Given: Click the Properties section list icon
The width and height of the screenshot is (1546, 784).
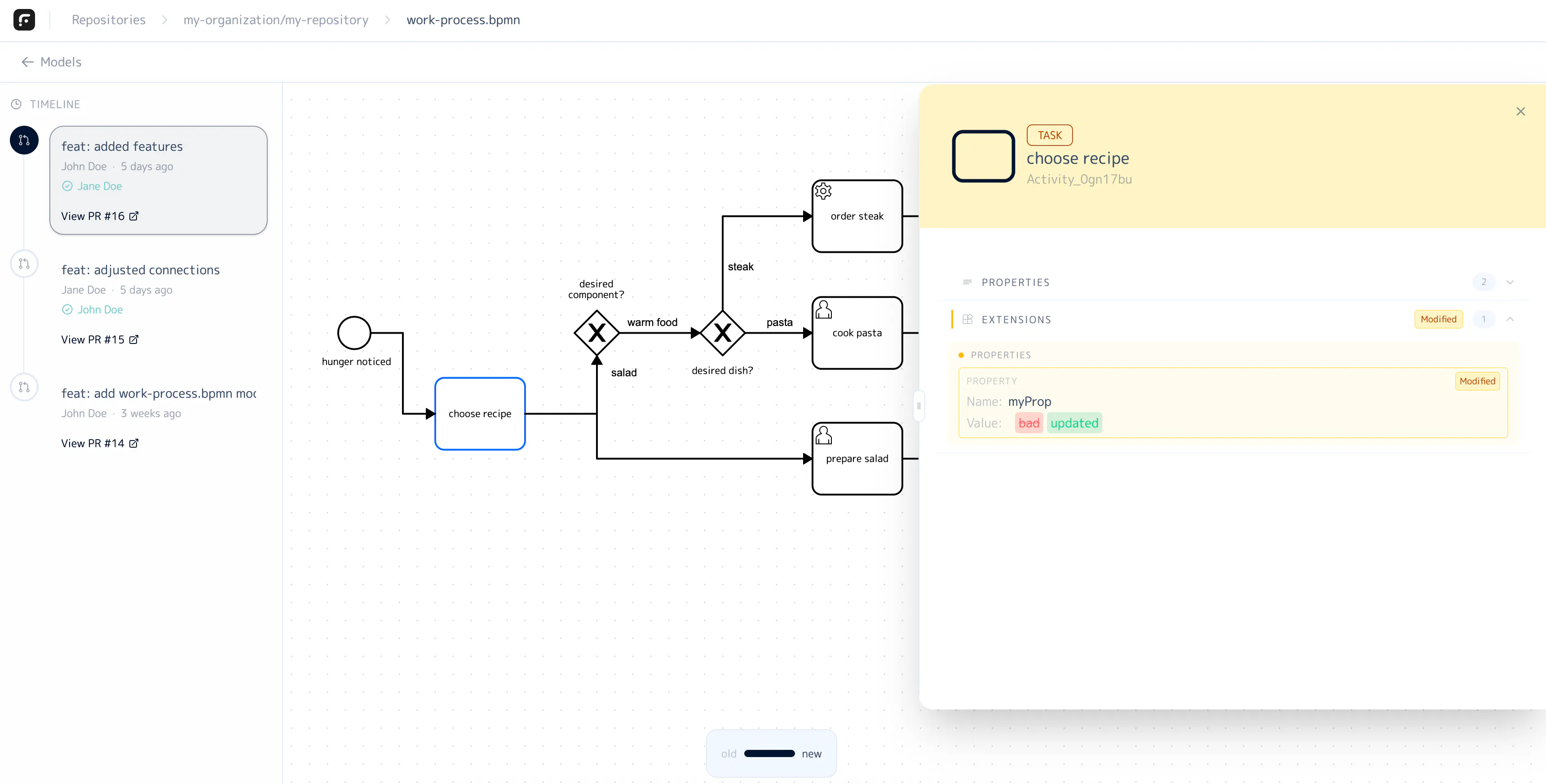Looking at the screenshot, I should [967, 282].
